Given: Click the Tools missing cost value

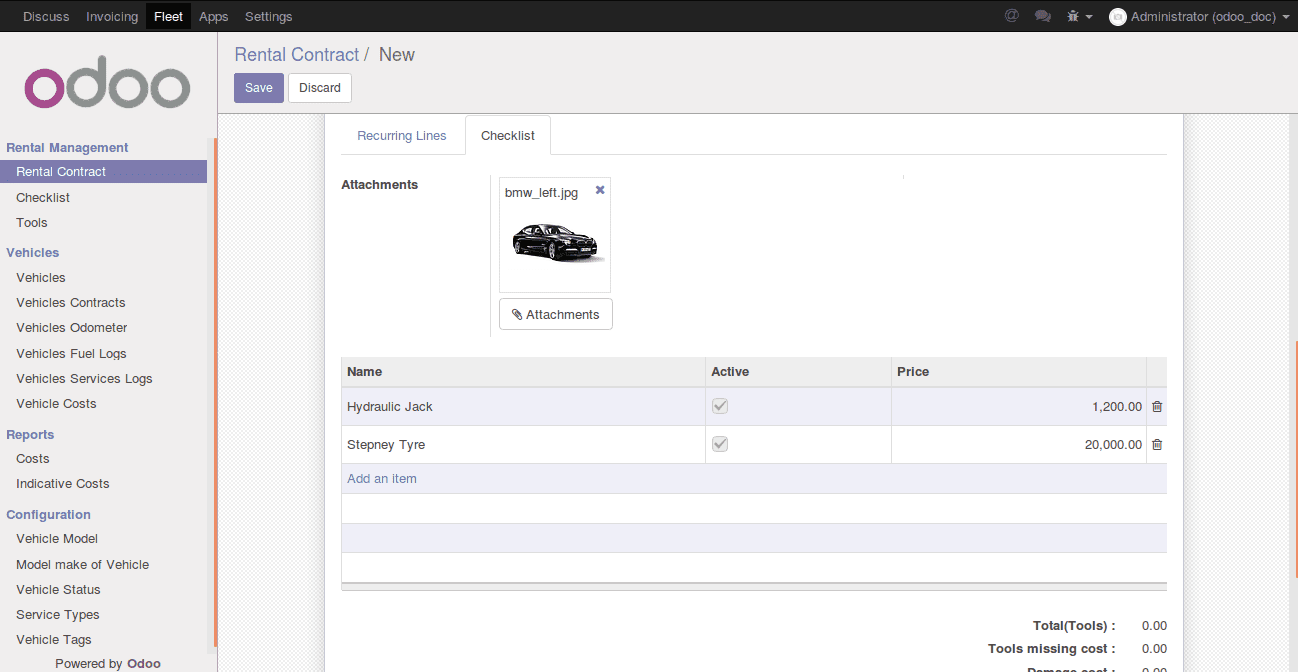Looking at the screenshot, I should coord(1154,649).
